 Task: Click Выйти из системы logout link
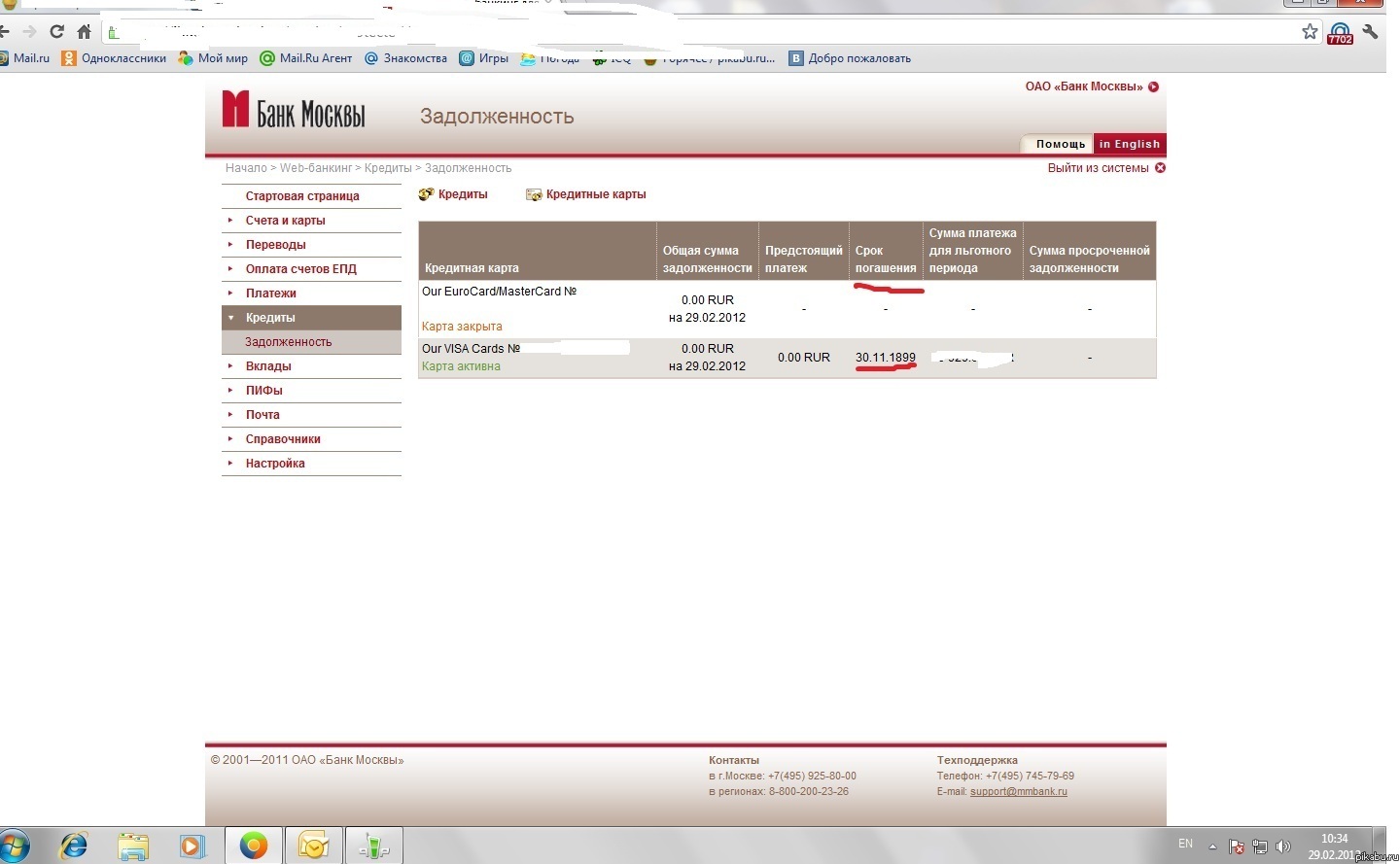coord(1098,168)
